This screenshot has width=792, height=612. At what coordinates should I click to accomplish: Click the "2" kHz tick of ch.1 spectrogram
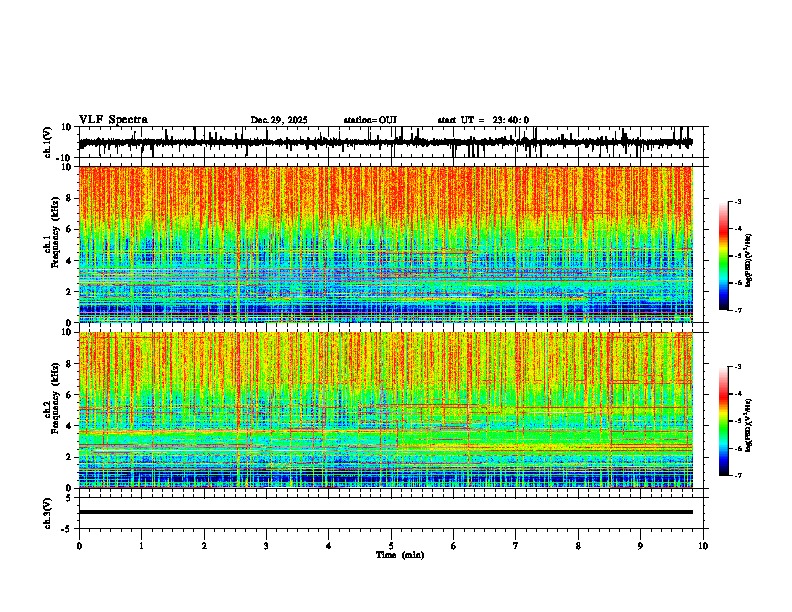pos(70,292)
